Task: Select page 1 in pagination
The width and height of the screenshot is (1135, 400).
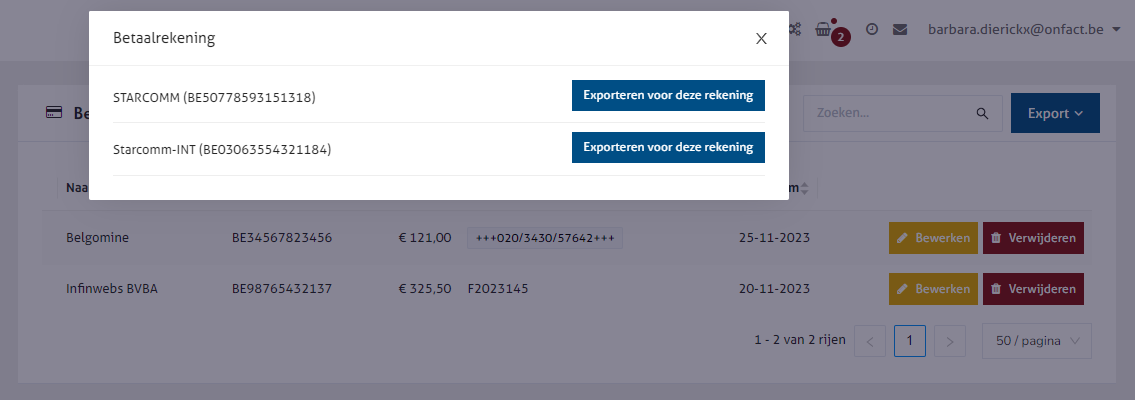Action: click(x=910, y=341)
